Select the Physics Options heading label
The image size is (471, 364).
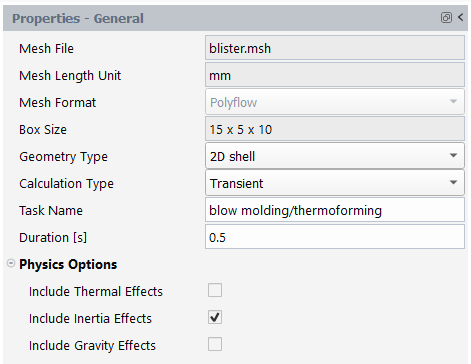68,264
